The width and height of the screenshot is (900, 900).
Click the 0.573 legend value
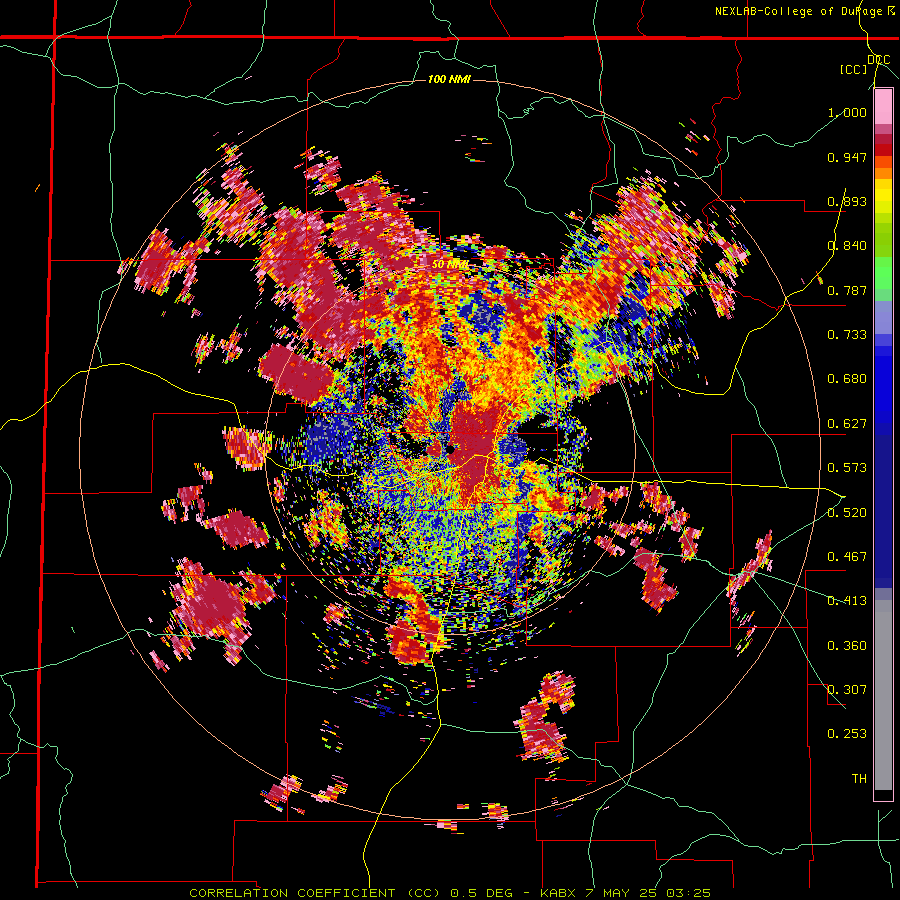coord(847,468)
